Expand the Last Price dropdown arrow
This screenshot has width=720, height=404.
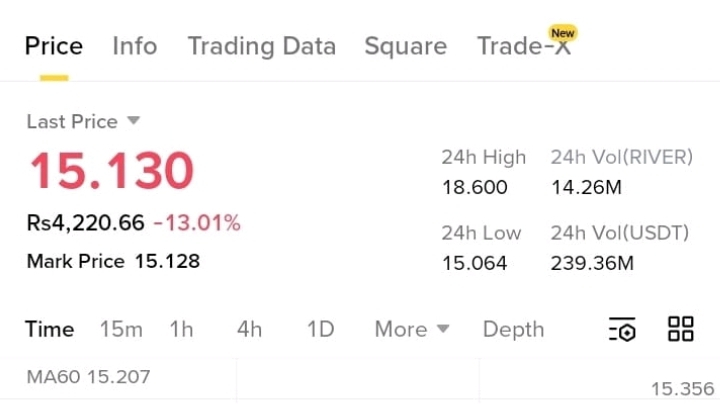pyautogui.click(x=134, y=121)
